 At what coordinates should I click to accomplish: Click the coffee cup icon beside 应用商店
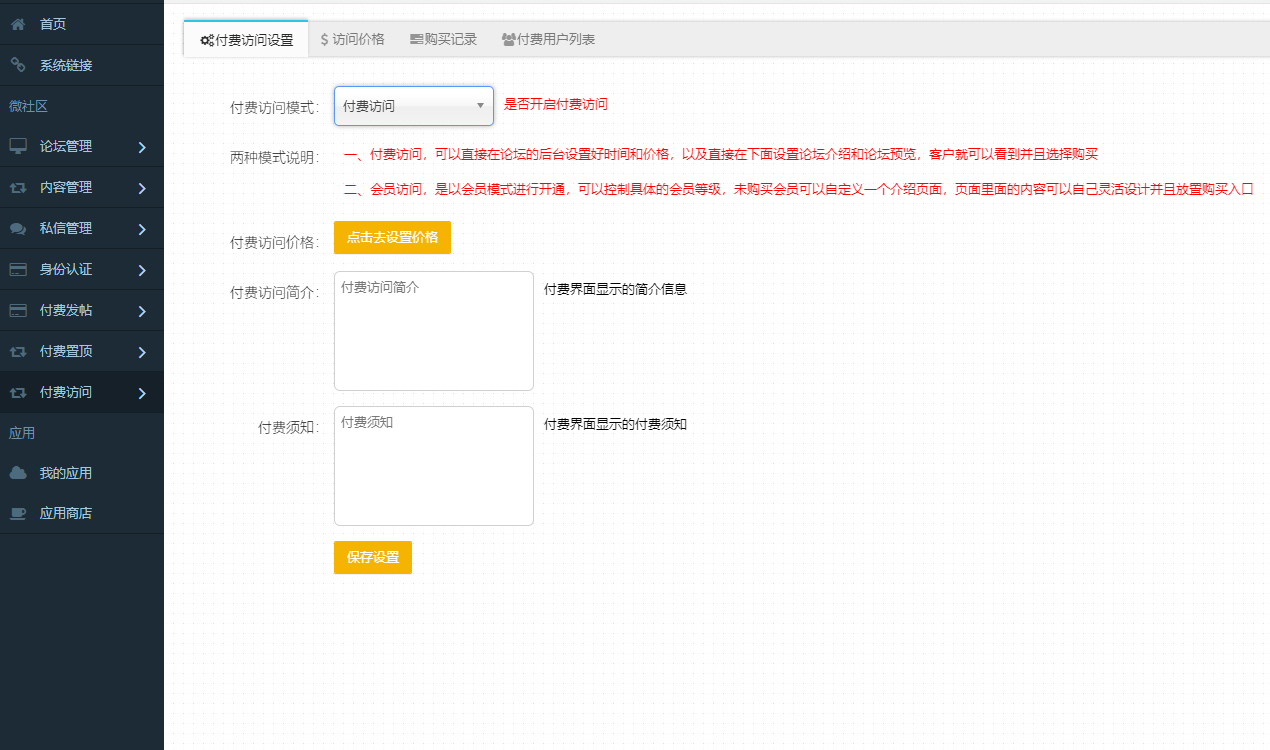tap(18, 513)
